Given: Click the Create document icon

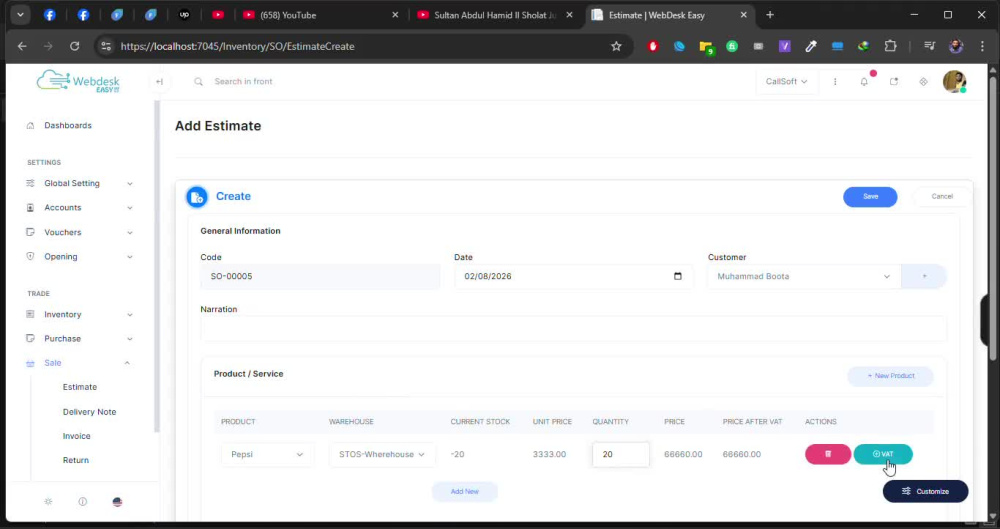Looking at the screenshot, I should coord(197,197).
